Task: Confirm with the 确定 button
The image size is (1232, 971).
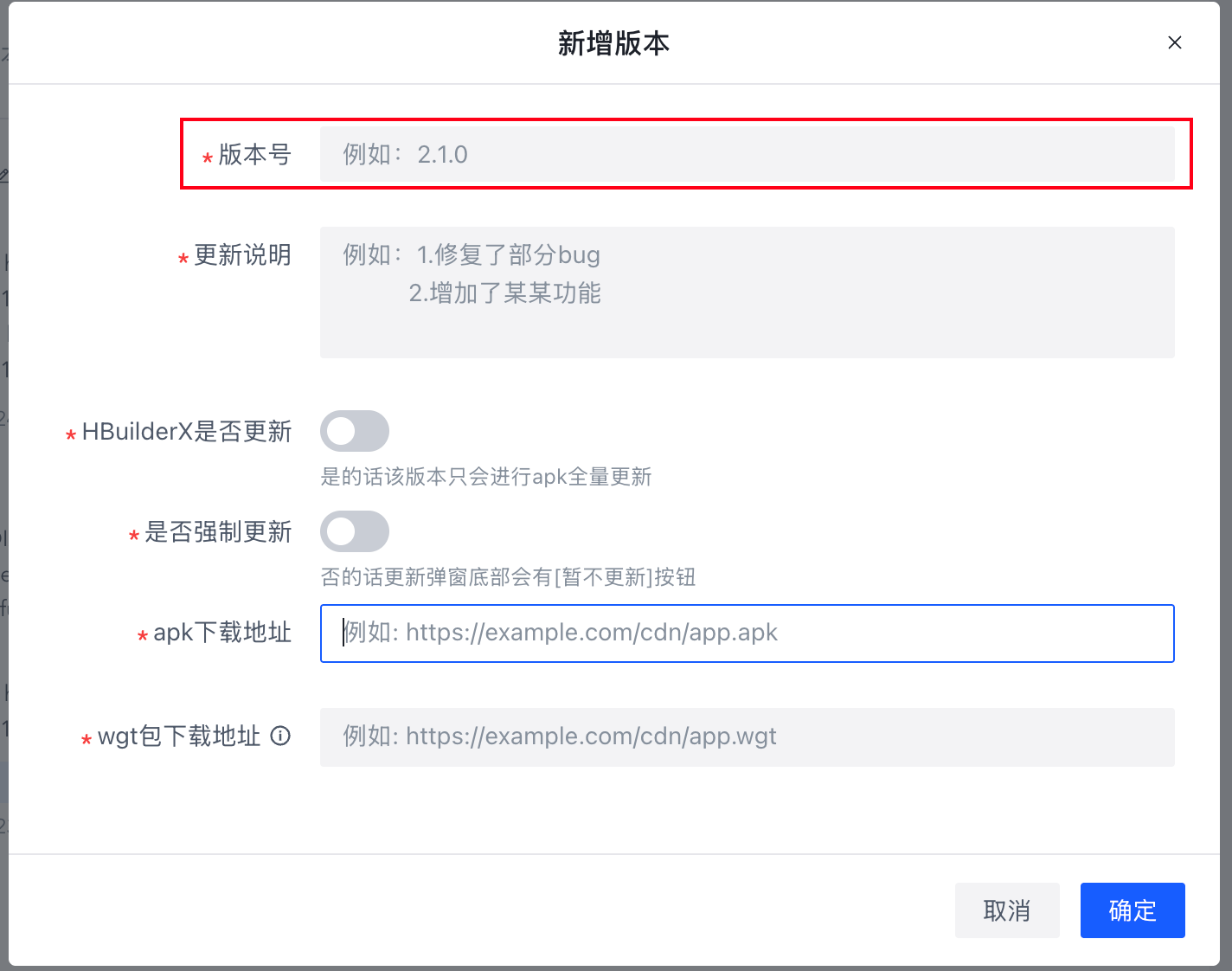Action: point(1132,910)
